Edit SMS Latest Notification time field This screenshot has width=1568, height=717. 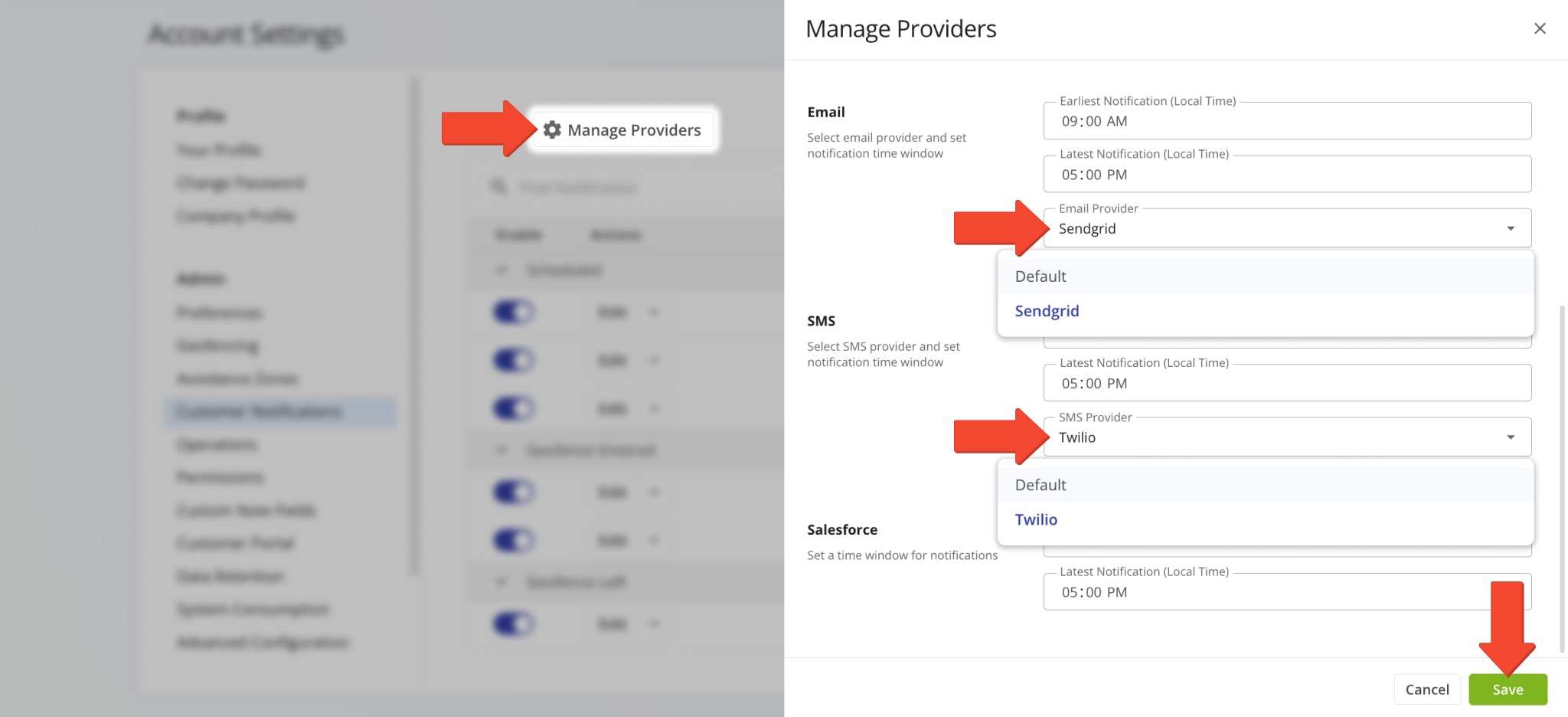tap(1287, 383)
